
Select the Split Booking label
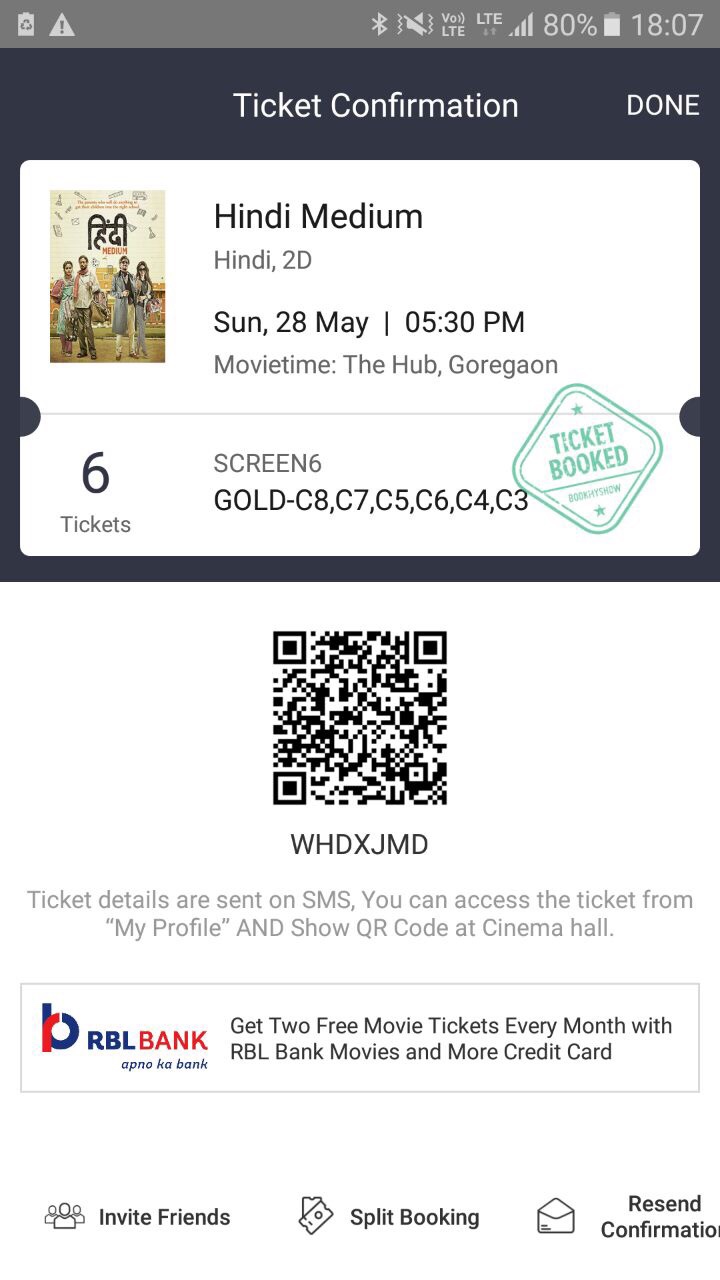coord(415,1217)
